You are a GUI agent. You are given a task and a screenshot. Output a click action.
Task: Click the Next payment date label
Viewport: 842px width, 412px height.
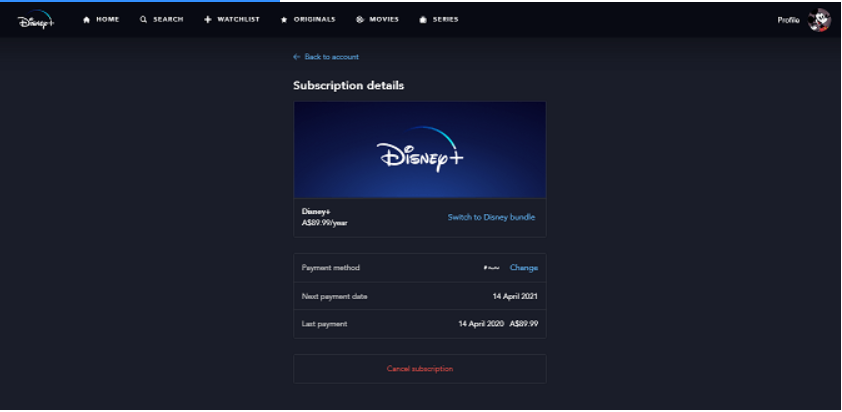pyautogui.click(x=335, y=297)
